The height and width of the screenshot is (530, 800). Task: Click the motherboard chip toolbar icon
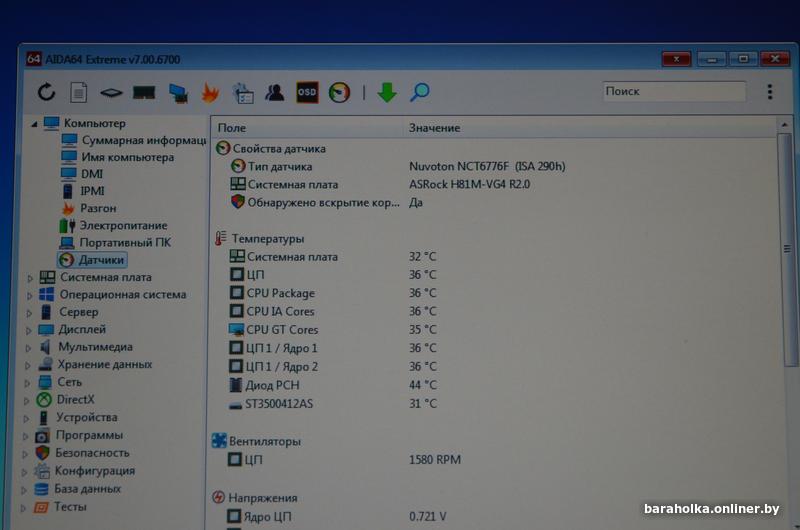click(111, 93)
